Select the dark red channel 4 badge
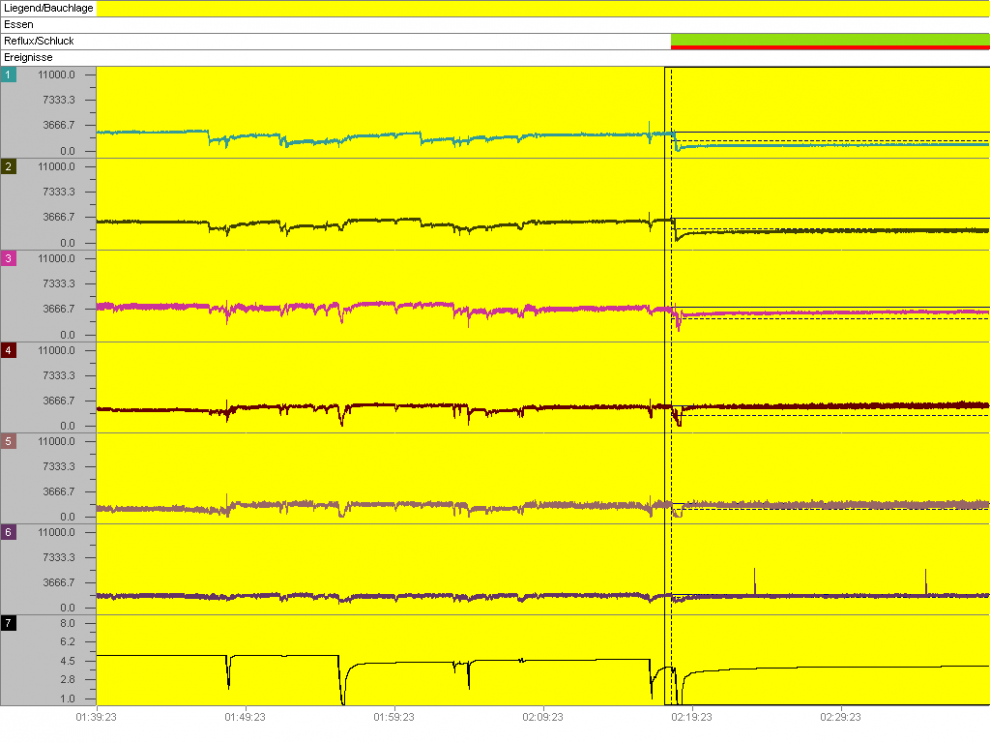Screen dimensions: 990x743 (9, 350)
